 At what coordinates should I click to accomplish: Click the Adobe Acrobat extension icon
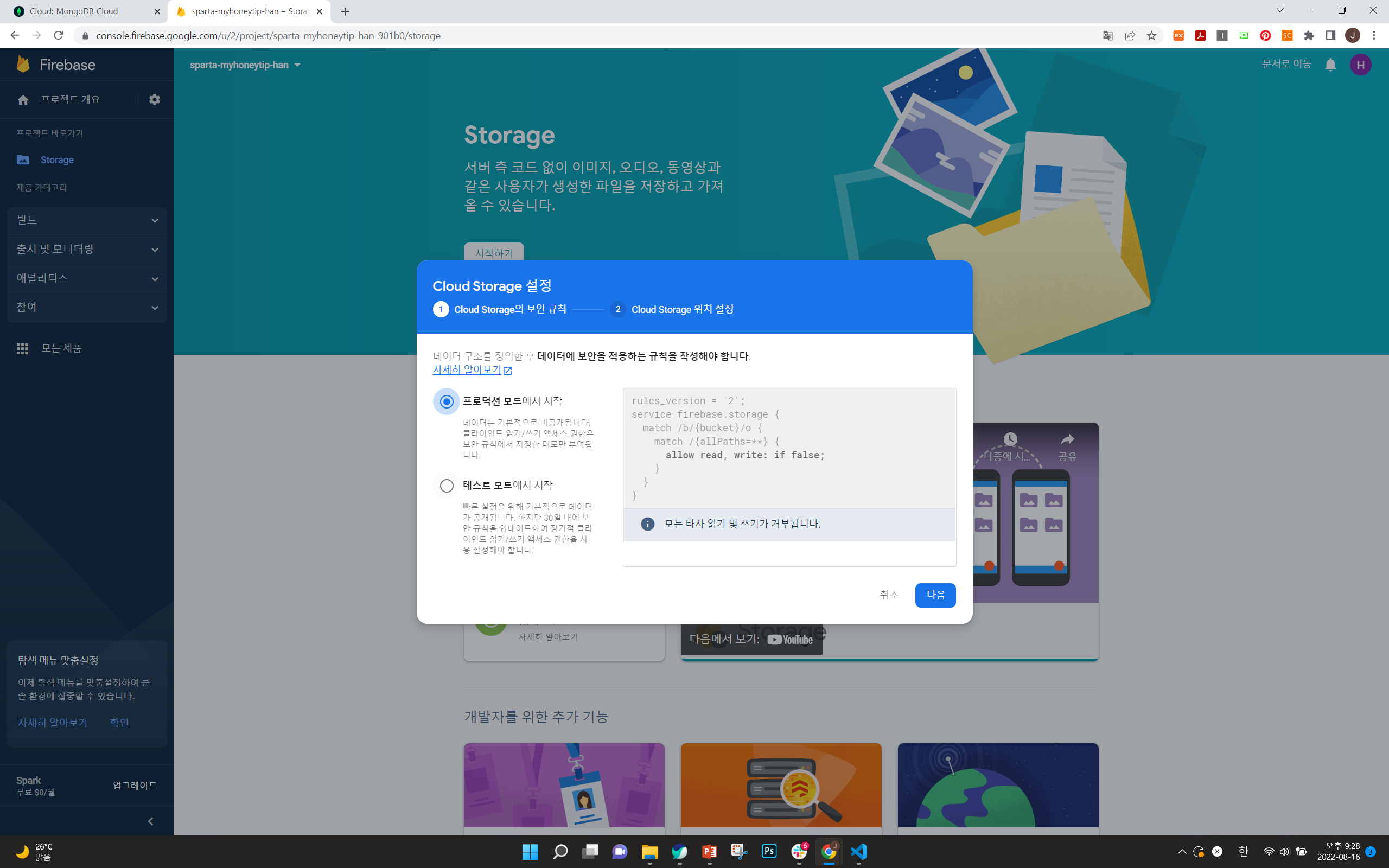pyautogui.click(x=1200, y=36)
